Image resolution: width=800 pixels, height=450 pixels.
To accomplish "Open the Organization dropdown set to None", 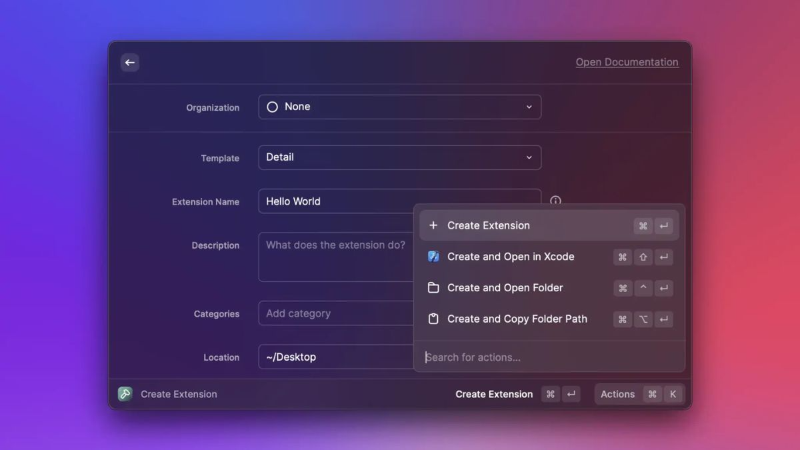I will (399, 107).
